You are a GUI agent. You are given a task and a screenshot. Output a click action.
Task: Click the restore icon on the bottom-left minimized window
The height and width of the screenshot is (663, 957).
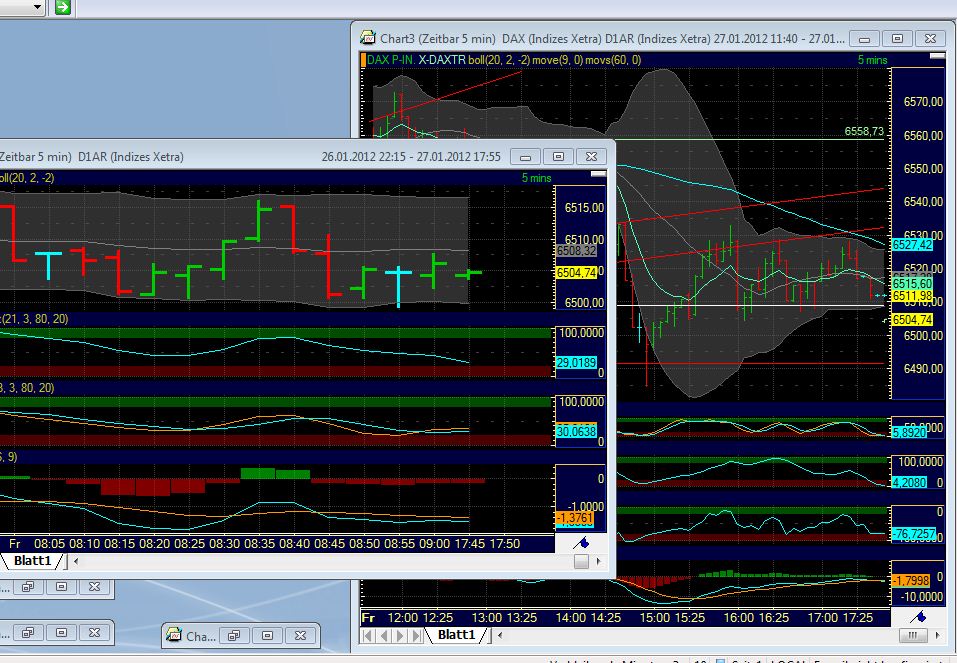(x=27, y=632)
